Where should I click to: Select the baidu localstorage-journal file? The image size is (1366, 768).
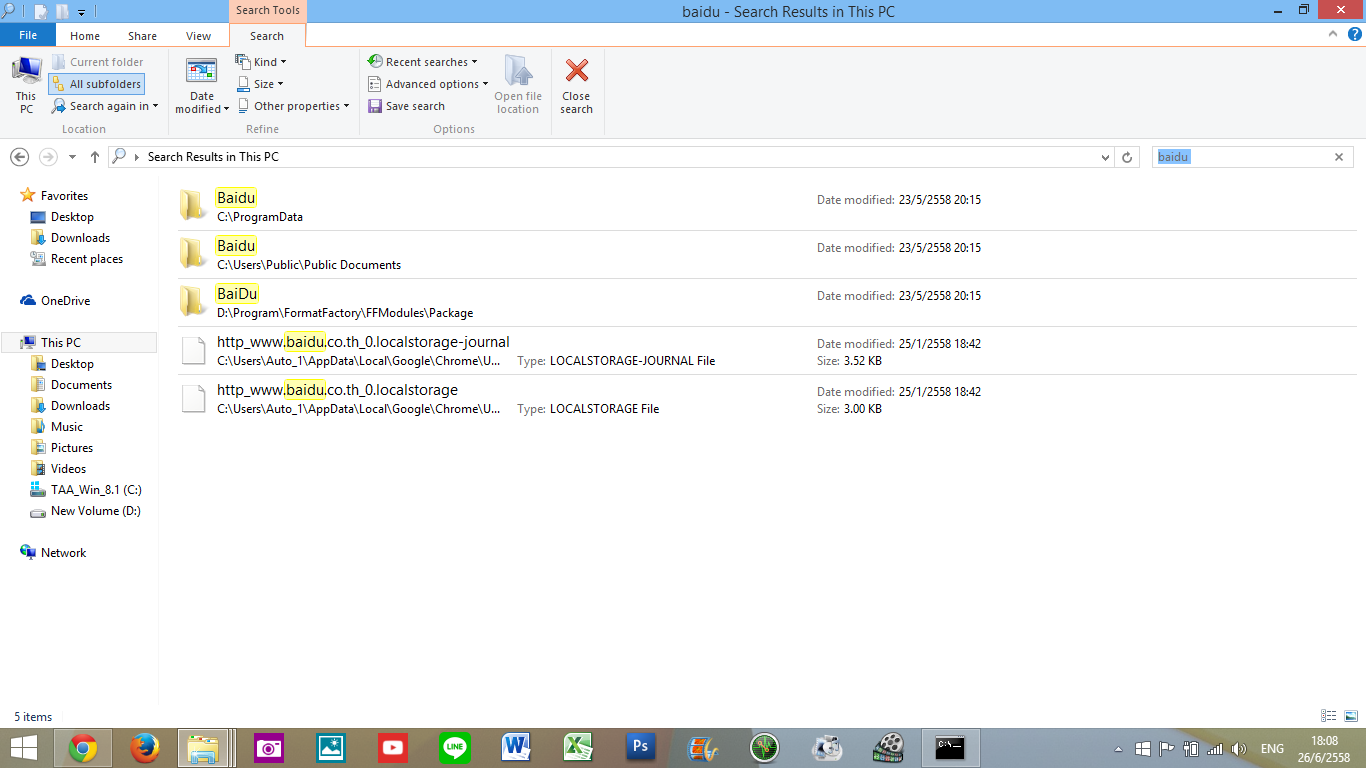pos(767,351)
